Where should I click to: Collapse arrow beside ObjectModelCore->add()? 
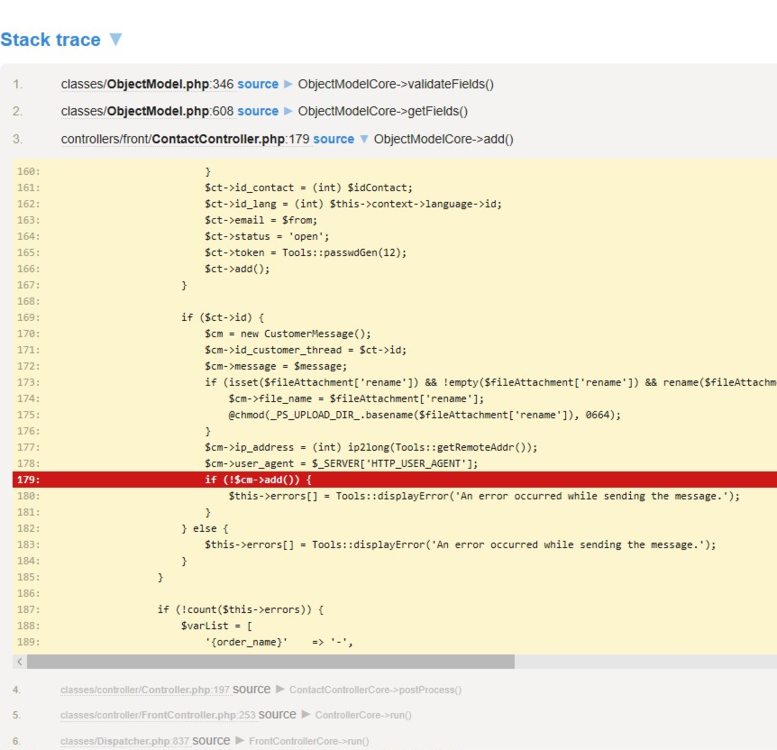[x=364, y=139]
